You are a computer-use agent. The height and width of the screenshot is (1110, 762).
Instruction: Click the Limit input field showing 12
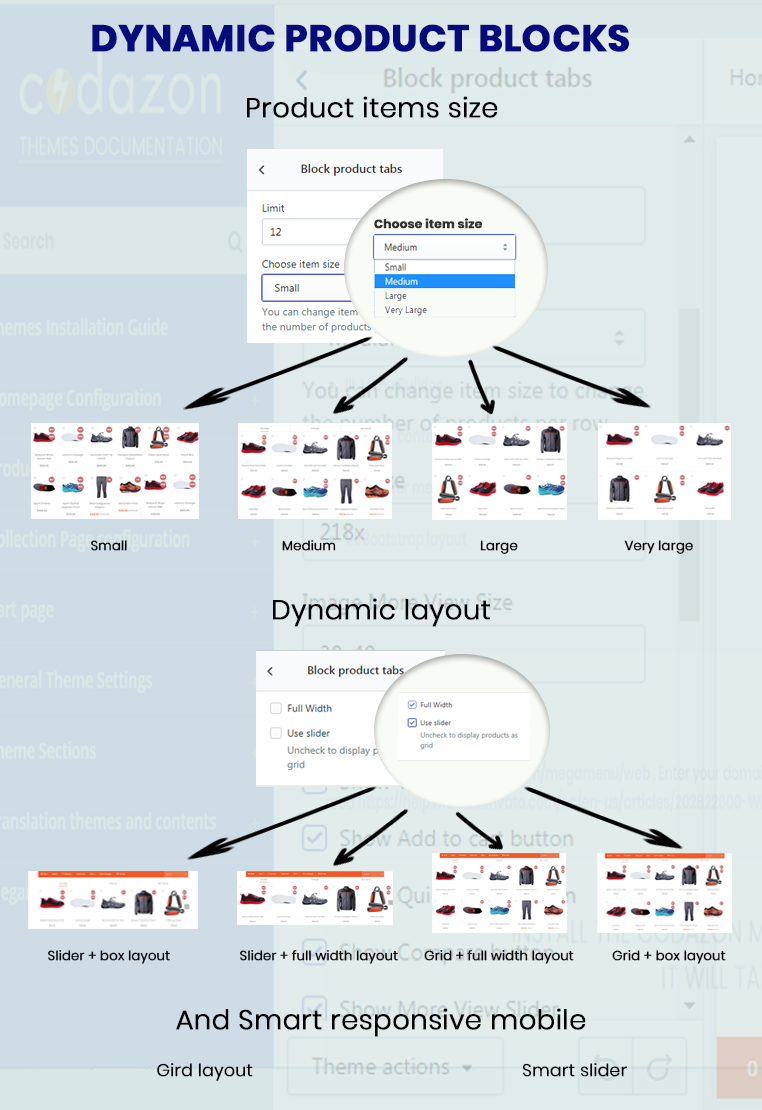coord(312,232)
